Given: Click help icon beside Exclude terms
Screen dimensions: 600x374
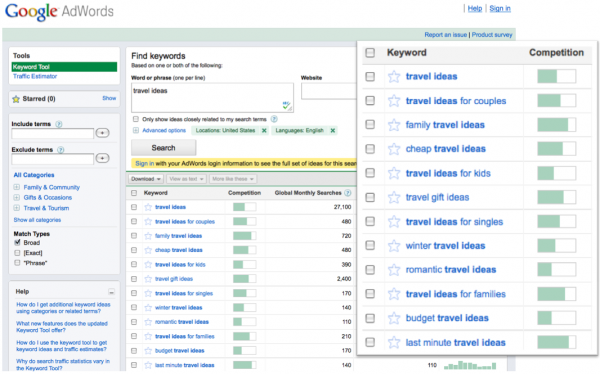Looking at the screenshot, I should [x=60, y=150].
